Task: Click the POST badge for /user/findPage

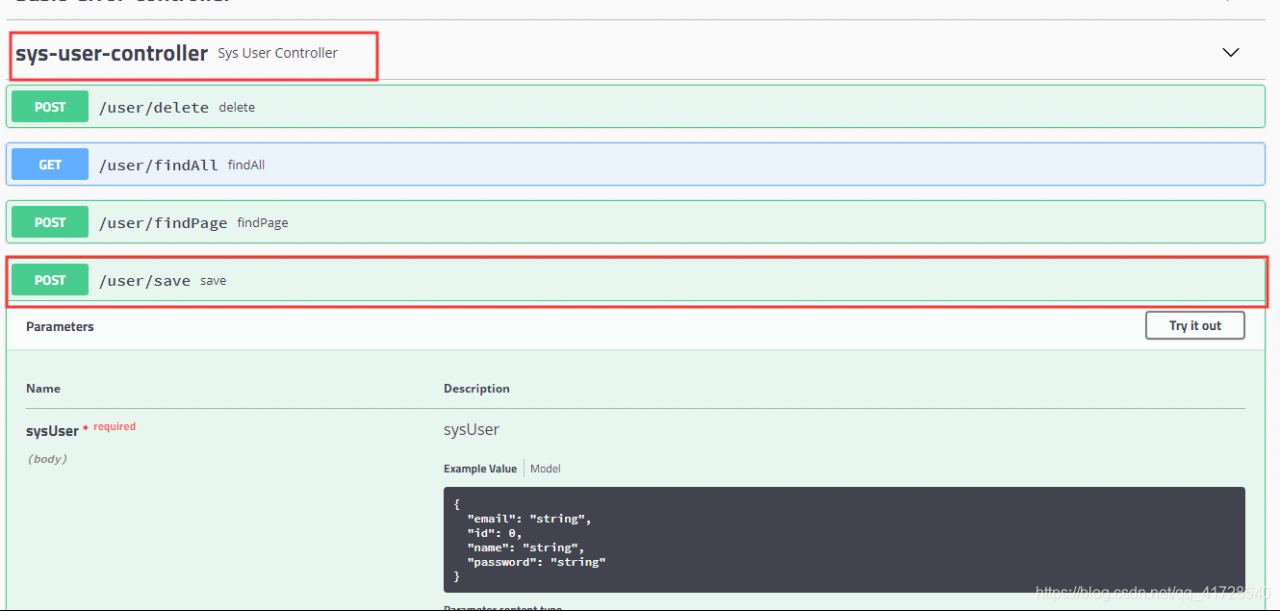Action: pyautogui.click(x=50, y=222)
